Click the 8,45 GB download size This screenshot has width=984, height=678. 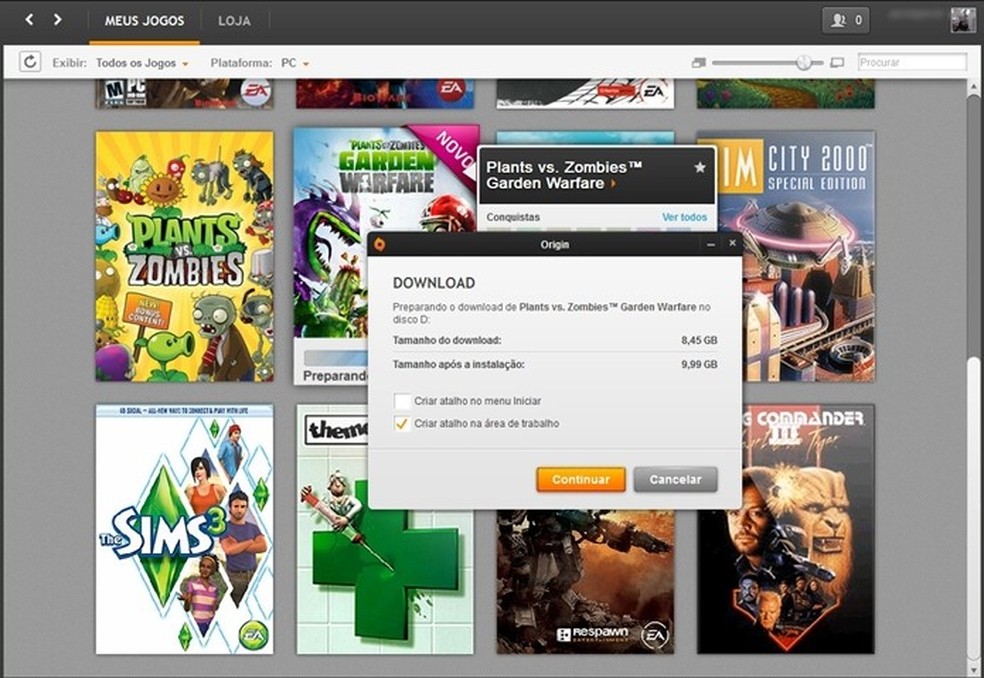[x=699, y=340]
